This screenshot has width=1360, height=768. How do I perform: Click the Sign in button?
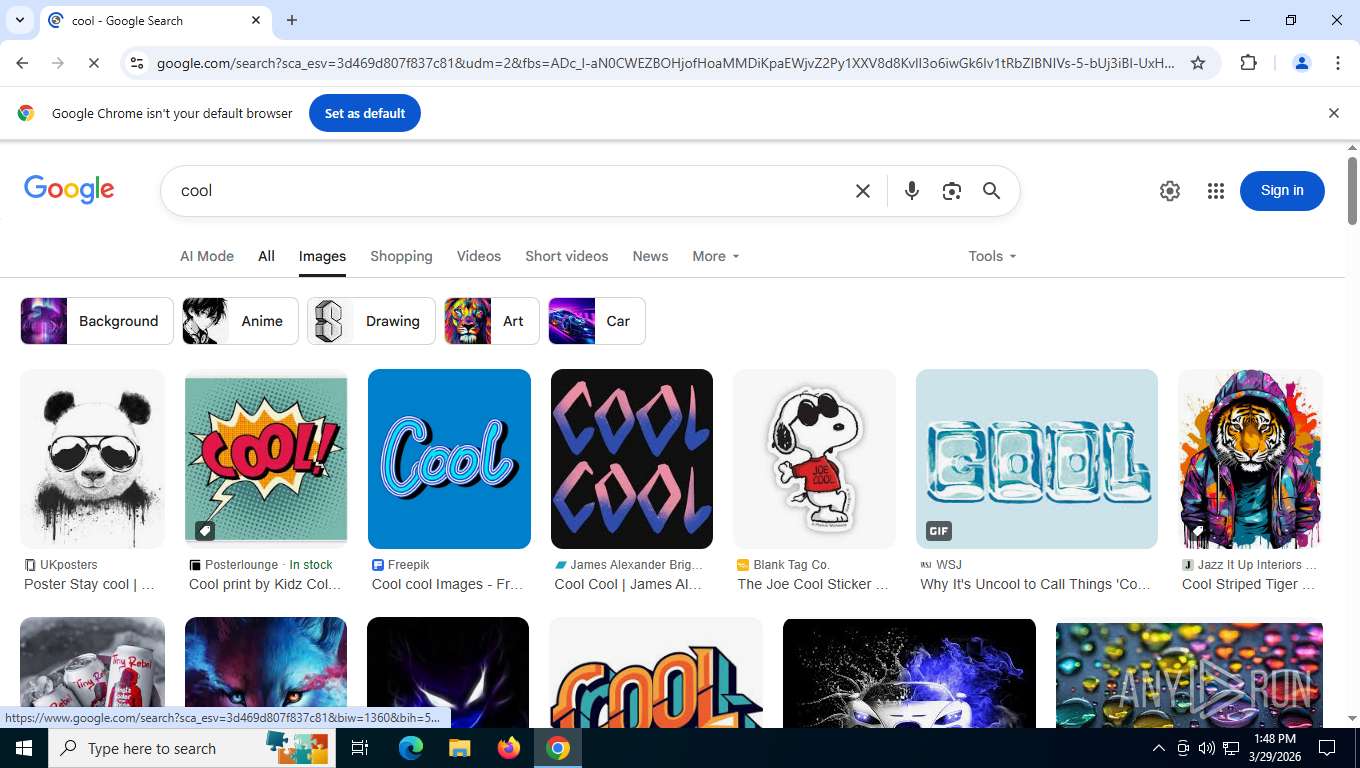pyautogui.click(x=1282, y=191)
